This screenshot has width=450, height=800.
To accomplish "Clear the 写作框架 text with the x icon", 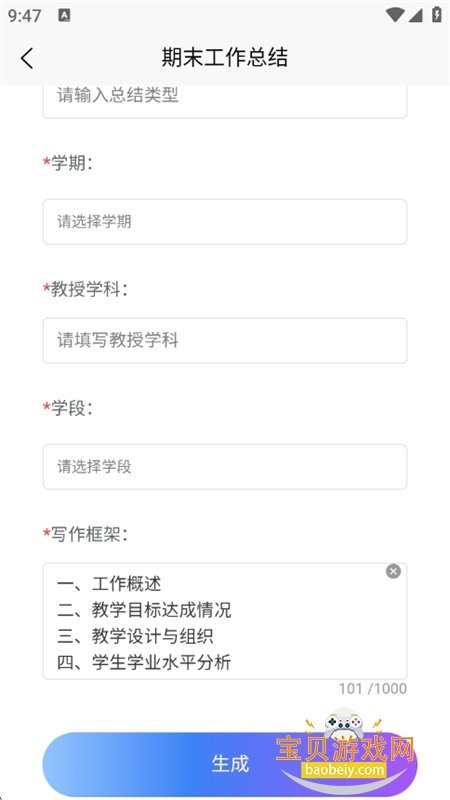I will (x=393, y=571).
